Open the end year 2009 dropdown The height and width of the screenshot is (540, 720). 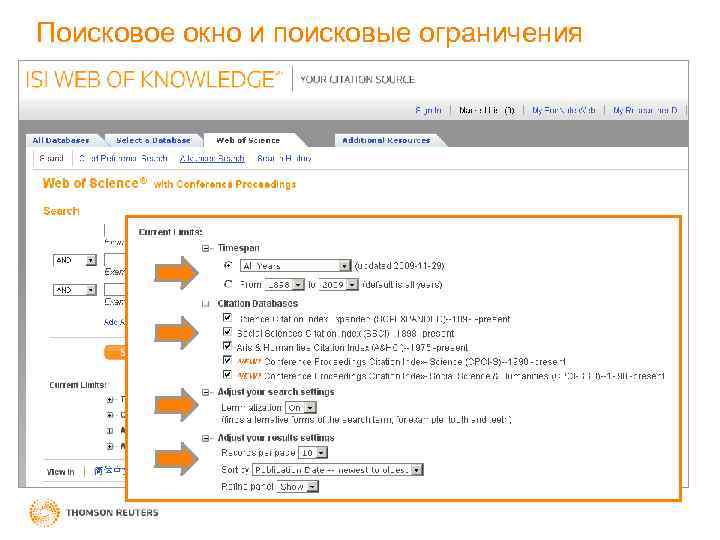pos(338,285)
